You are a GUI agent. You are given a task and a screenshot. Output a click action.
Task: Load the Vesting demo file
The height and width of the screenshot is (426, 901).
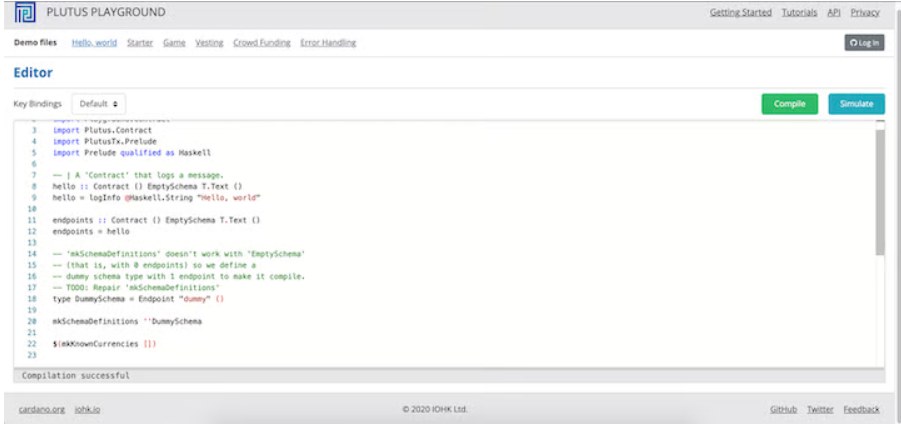(x=209, y=43)
